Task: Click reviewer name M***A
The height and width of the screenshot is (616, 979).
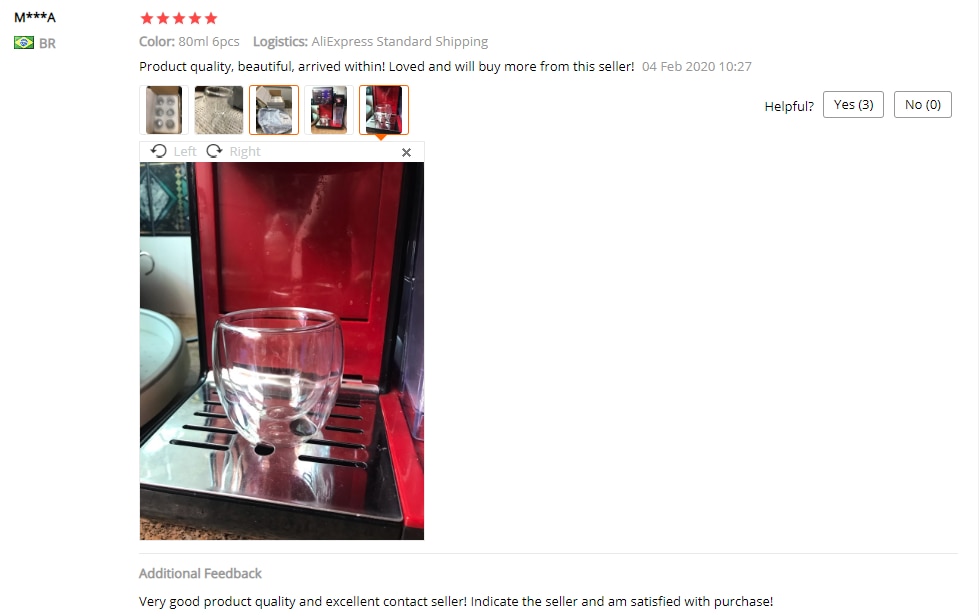Action: pyautogui.click(x=35, y=17)
